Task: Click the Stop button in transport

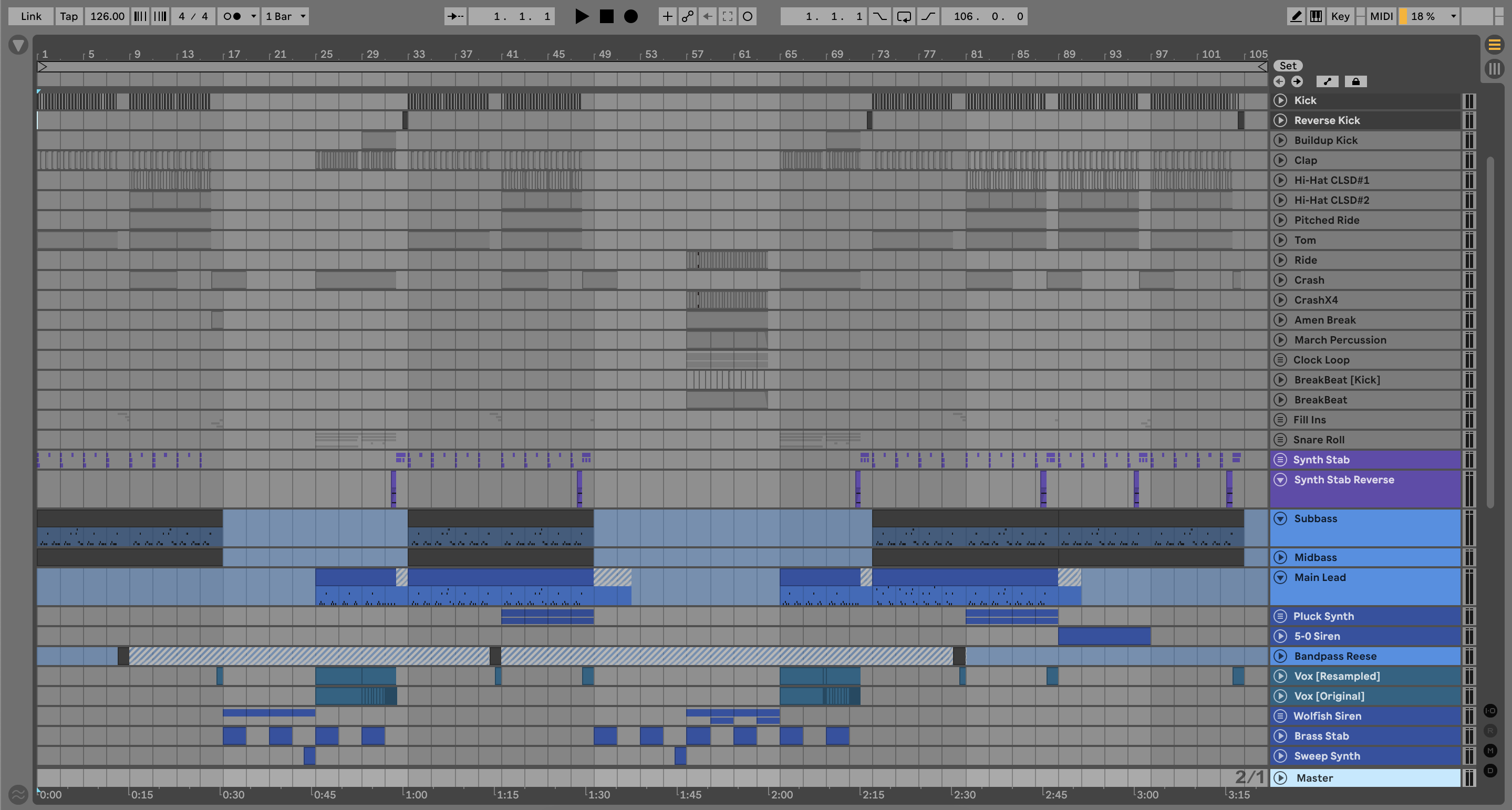Action: tap(606, 16)
